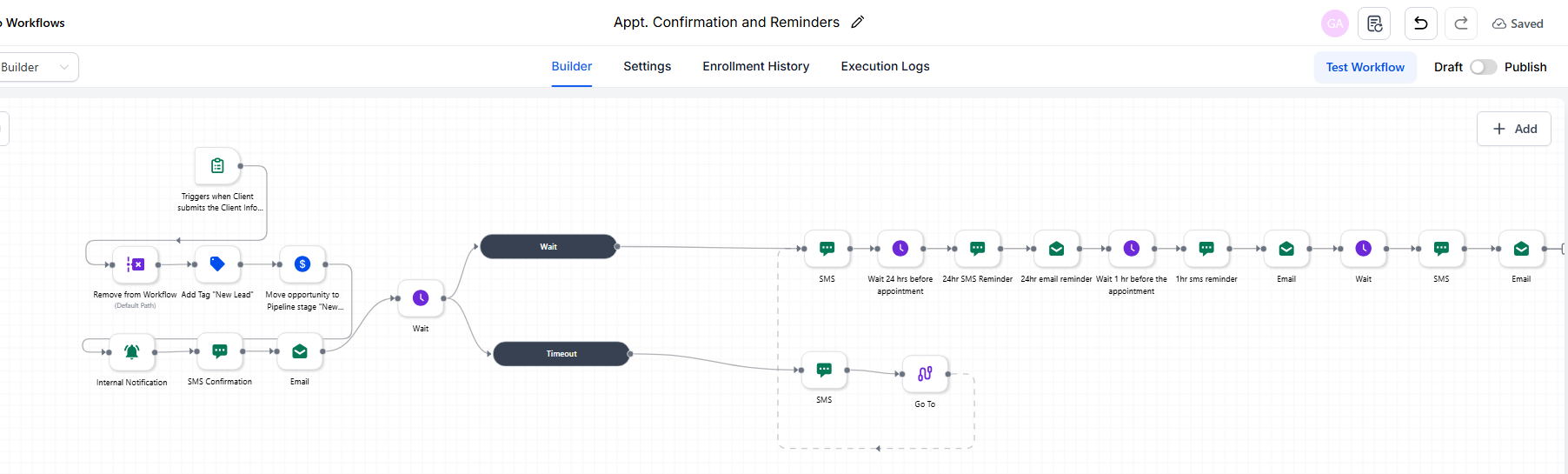Select the SMS Confirmation node
Screen dimensions: 1568x474
click(220, 351)
